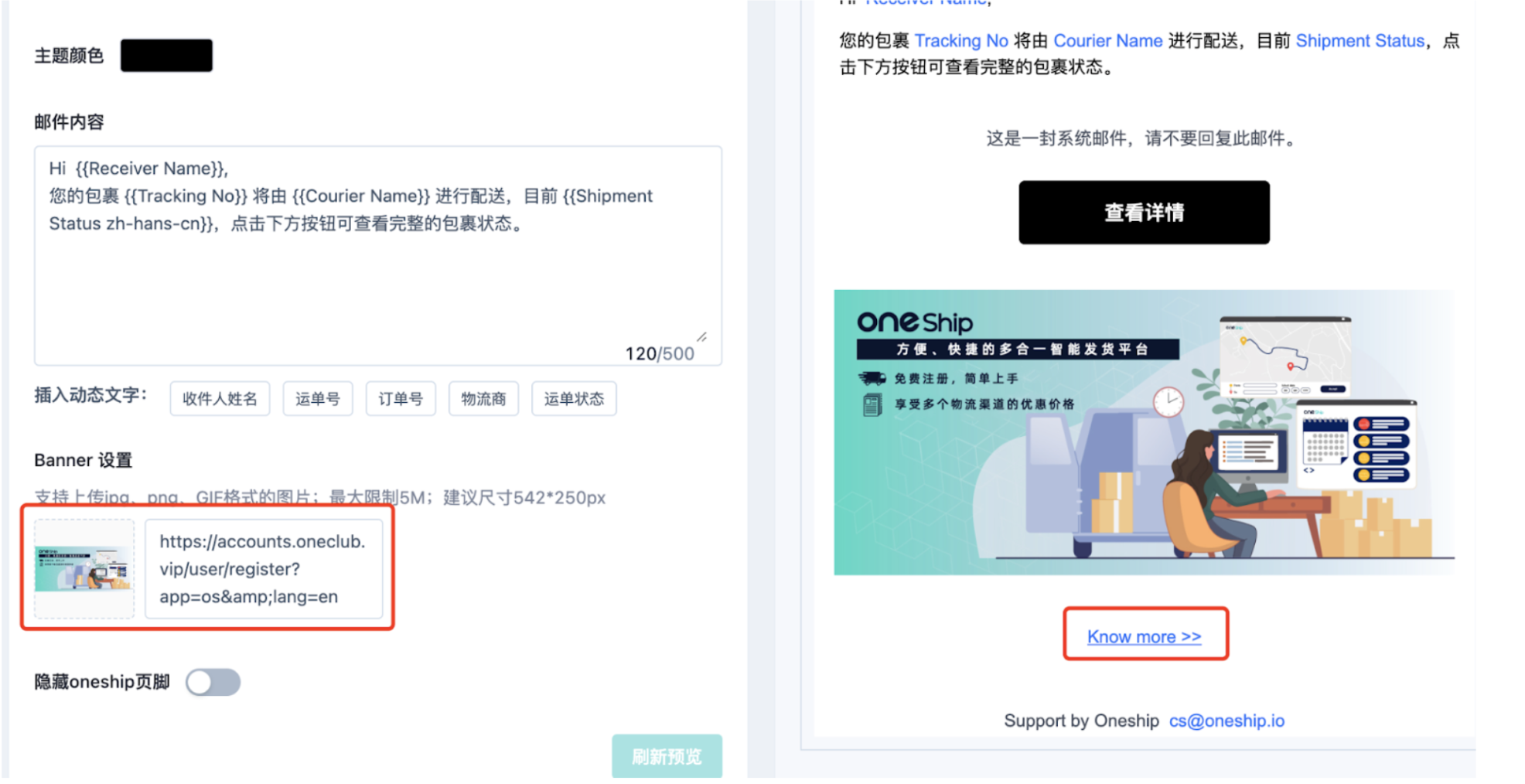1525x784 pixels.
Task: Click the 120/500 character counter
Action: tap(660, 353)
